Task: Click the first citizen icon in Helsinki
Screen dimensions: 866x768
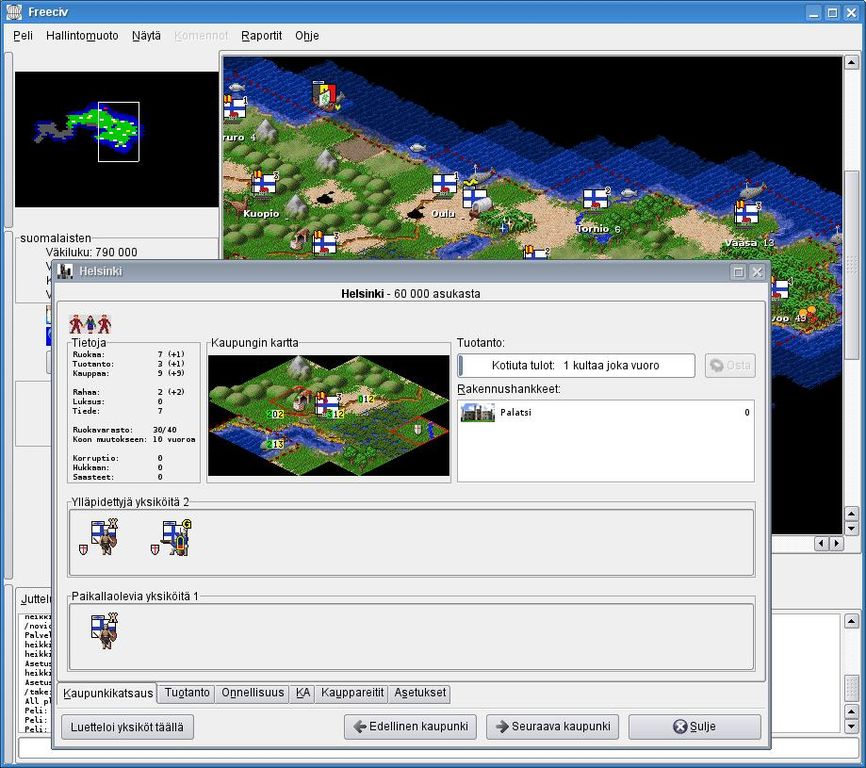Action: coord(76,324)
